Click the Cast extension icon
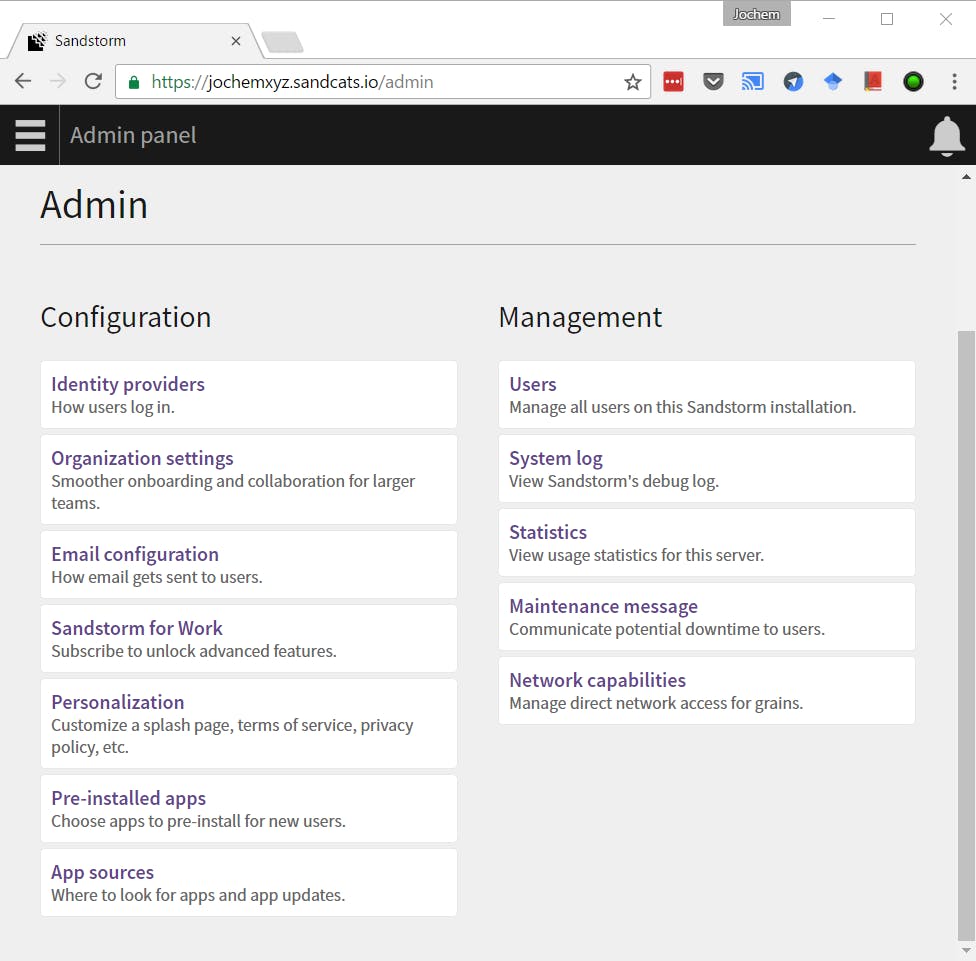The height and width of the screenshot is (961, 976). click(753, 82)
